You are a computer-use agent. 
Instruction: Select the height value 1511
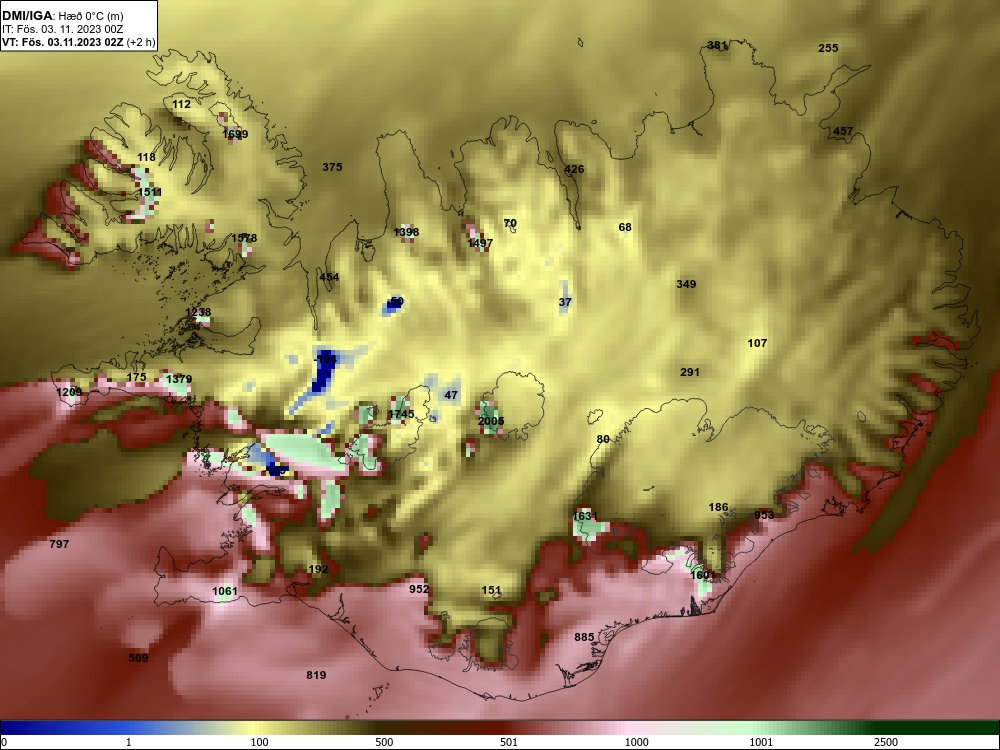[x=150, y=192]
